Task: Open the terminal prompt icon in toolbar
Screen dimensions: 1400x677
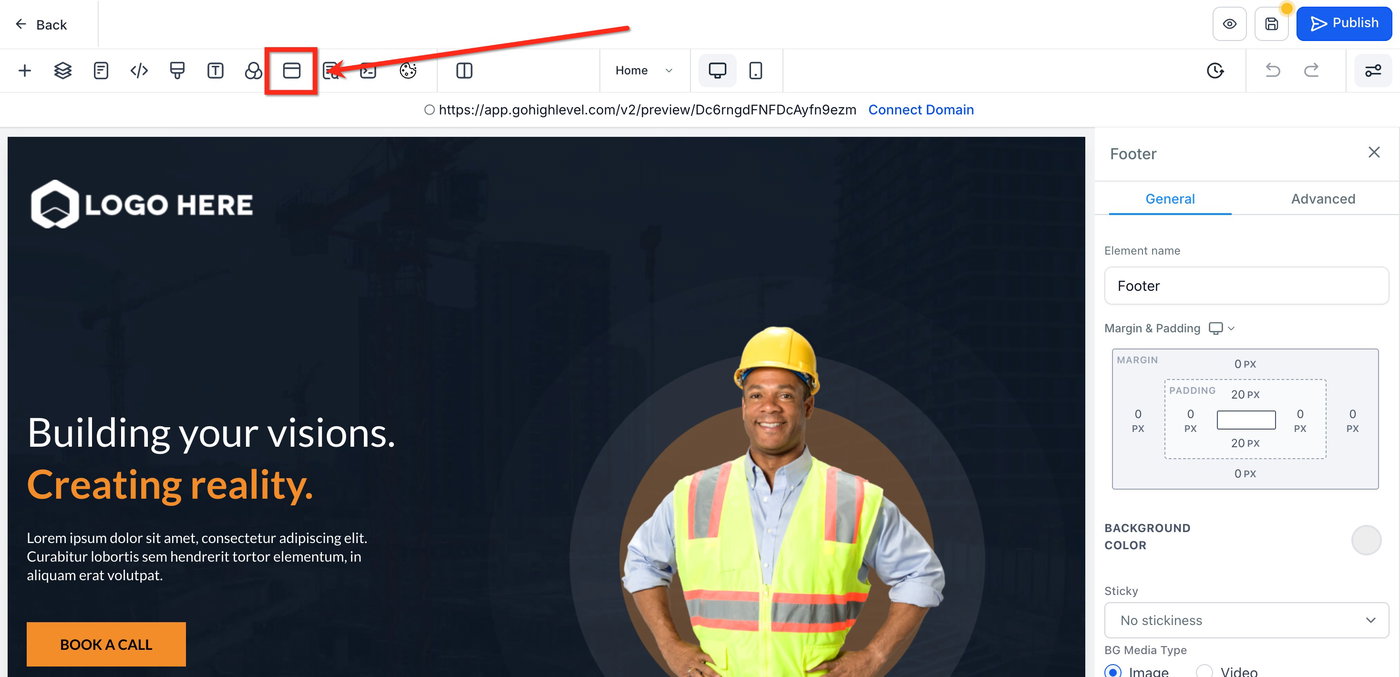Action: 368,71
